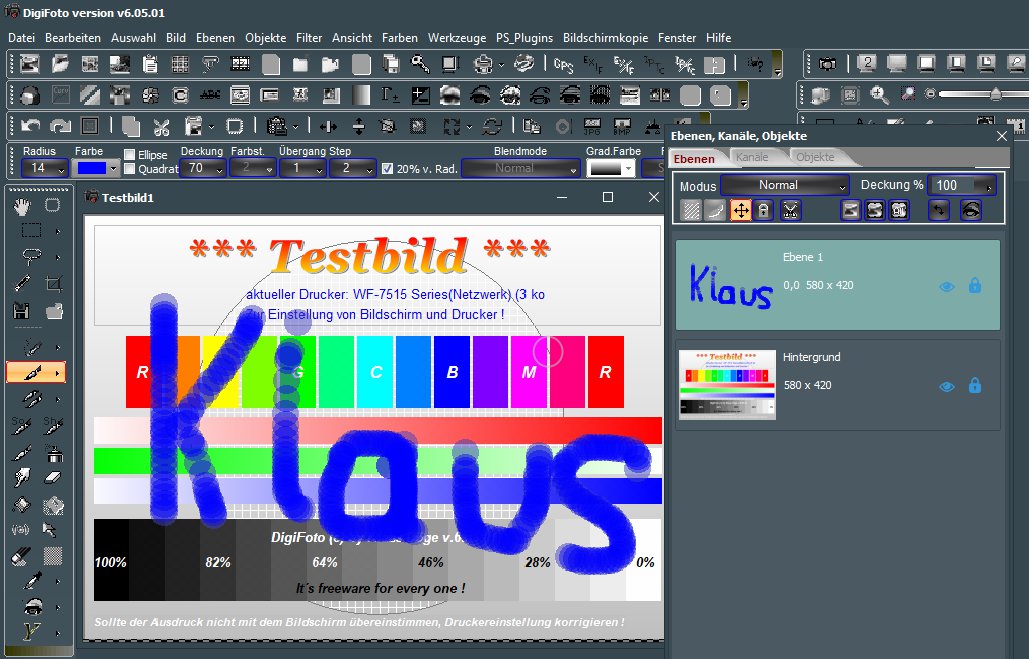Select the crop tool in toolbox
Screen dimensions: 1029x659
(54, 284)
